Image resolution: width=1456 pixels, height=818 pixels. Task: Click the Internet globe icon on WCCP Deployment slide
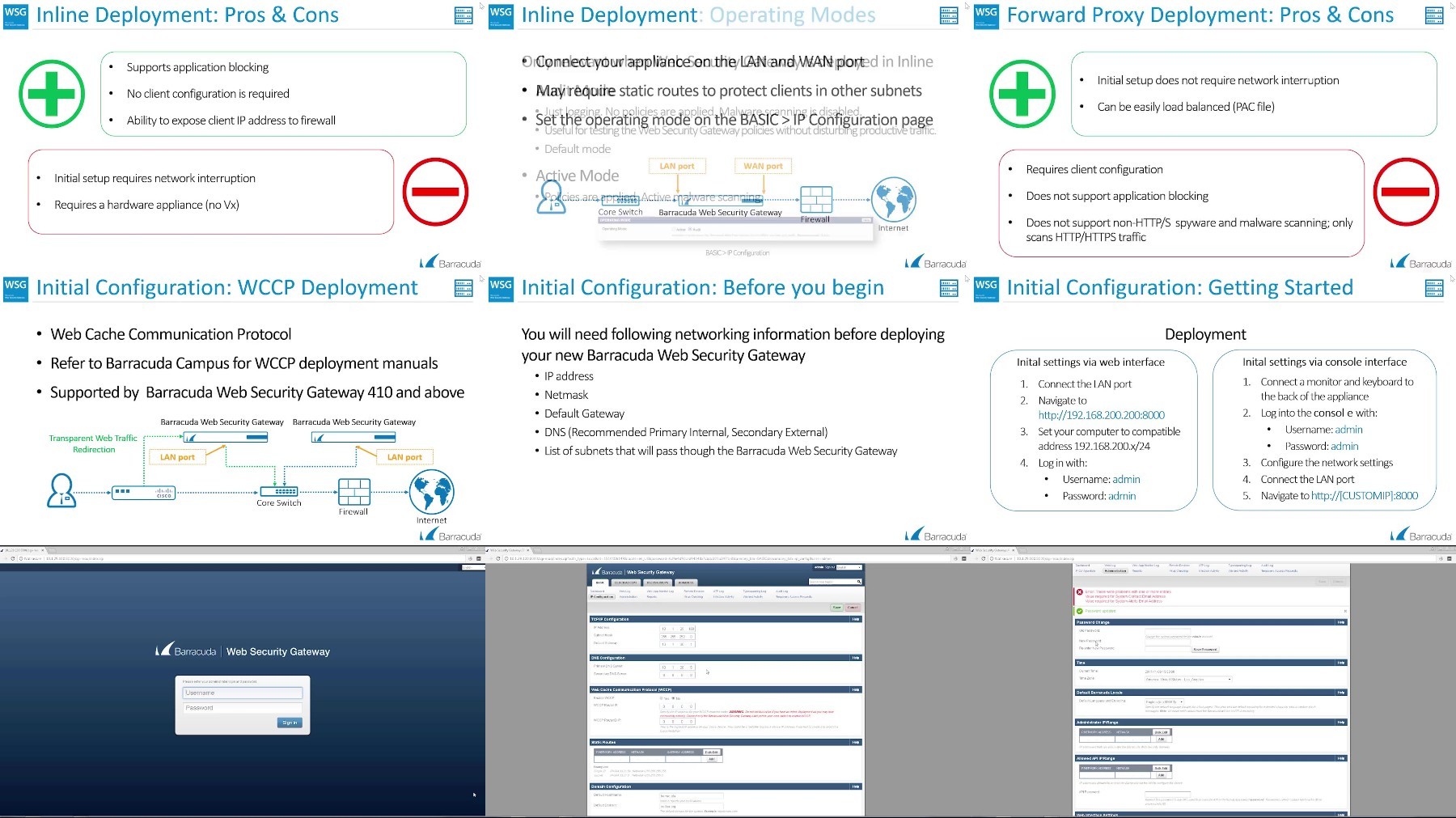[432, 492]
